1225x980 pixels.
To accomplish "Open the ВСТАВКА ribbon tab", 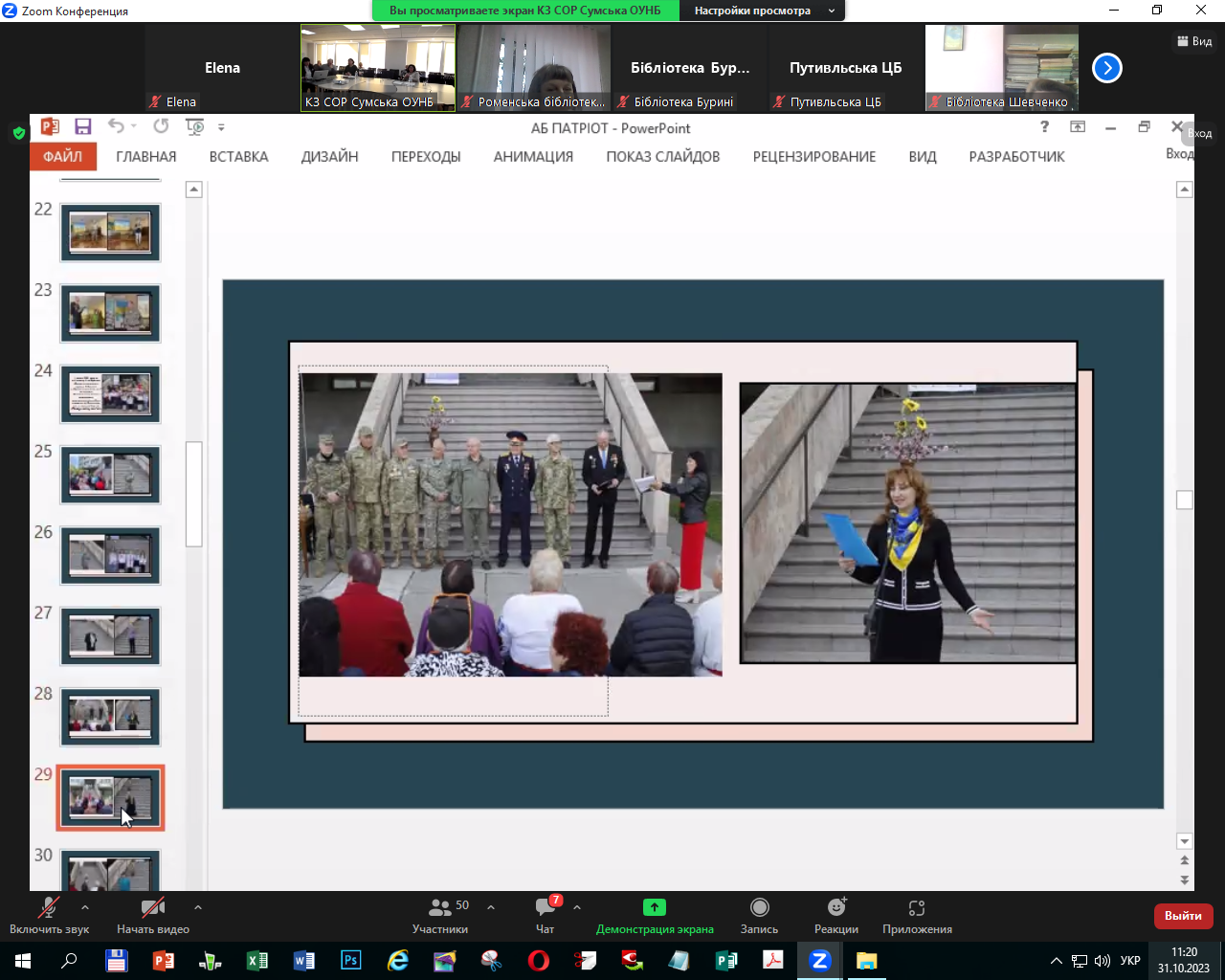I will (x=238, y=157).
